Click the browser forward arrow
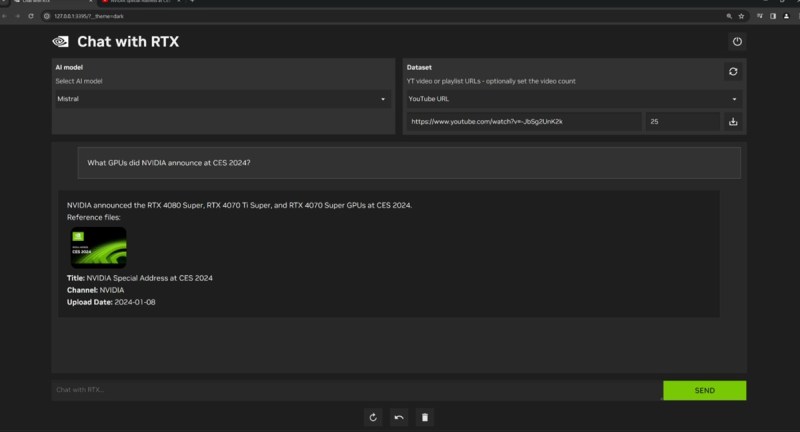The width and height of the screenshot is (800, 432). tap(18, 16)
